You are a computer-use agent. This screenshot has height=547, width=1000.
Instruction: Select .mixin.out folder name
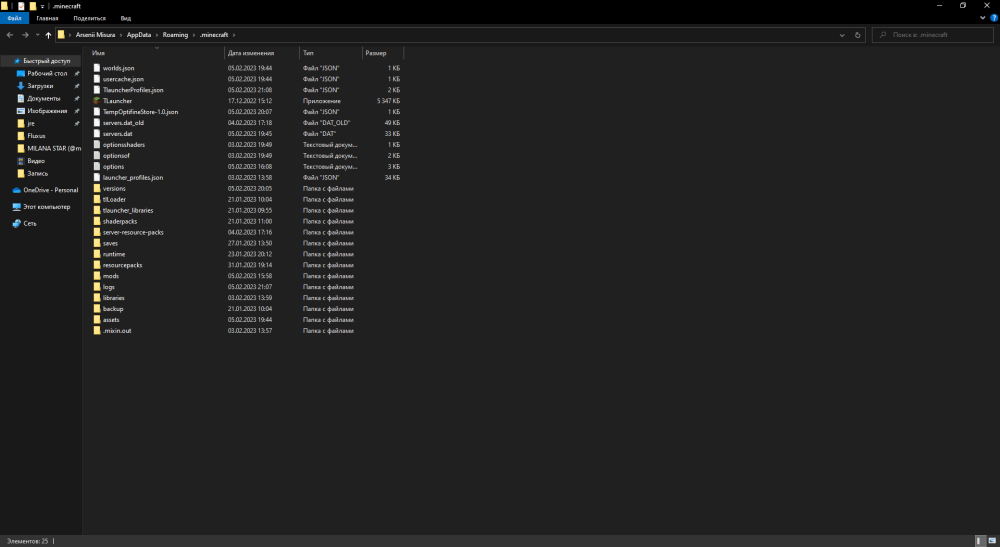pos(117,331)
